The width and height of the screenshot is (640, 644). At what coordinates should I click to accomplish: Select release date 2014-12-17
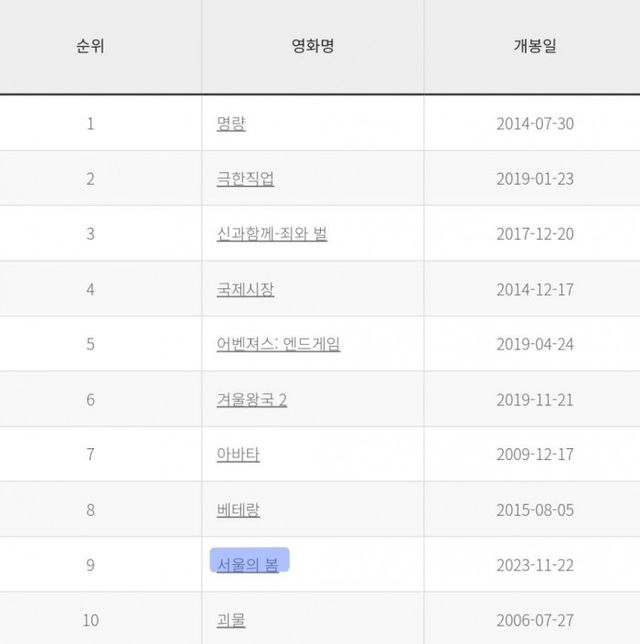[x=535, y=290]
